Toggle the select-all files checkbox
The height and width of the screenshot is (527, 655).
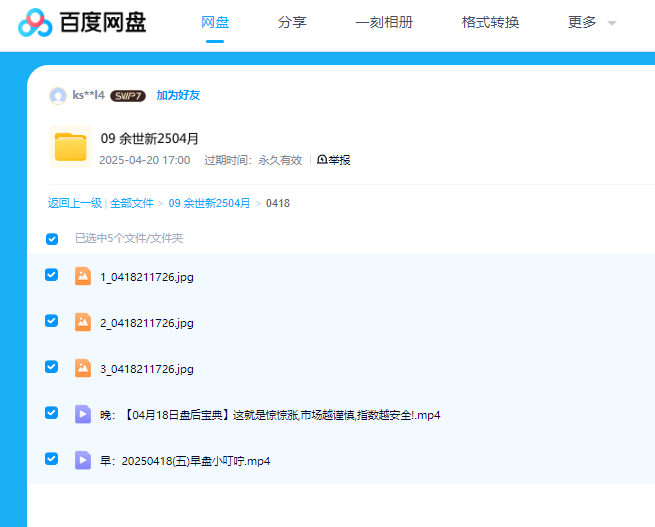(x=52, y=239)
